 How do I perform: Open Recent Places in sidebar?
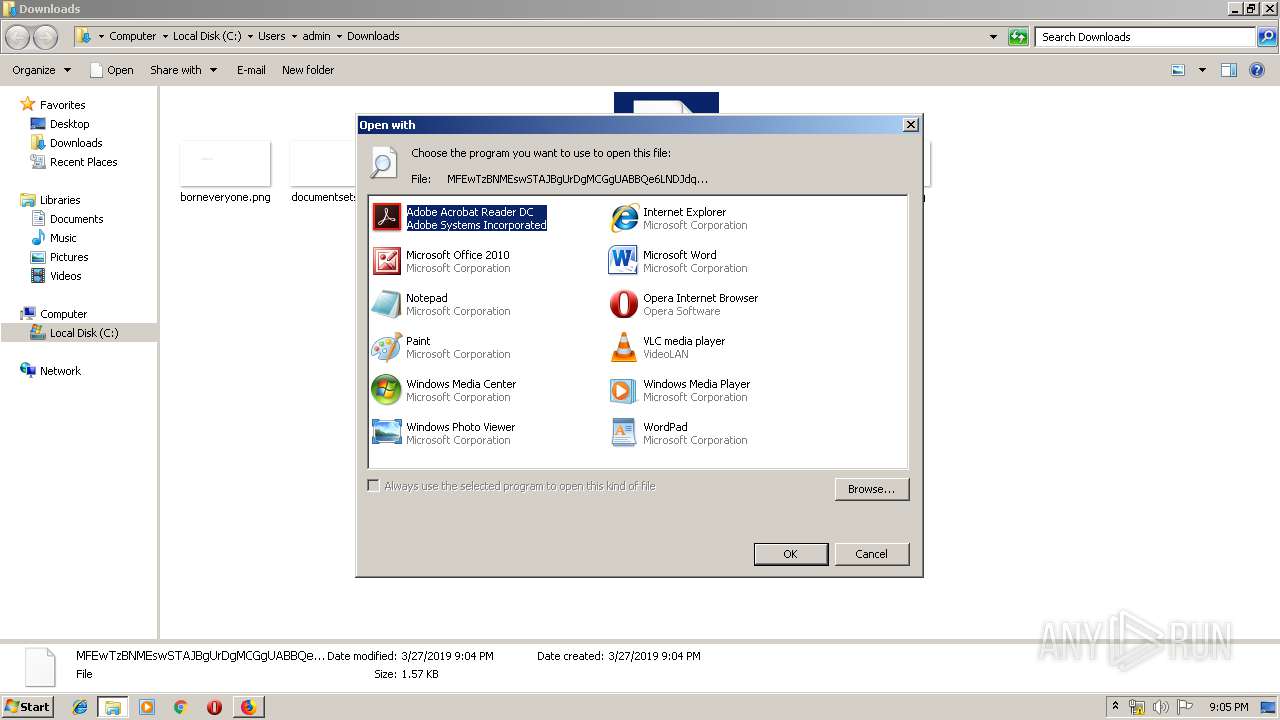pyautogui.click(x=84, y=162)
